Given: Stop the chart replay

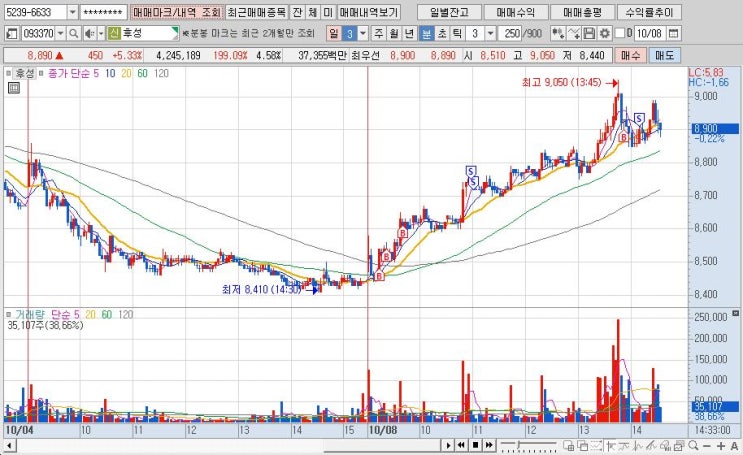Looking at the screenshot, I should [475, 446].
